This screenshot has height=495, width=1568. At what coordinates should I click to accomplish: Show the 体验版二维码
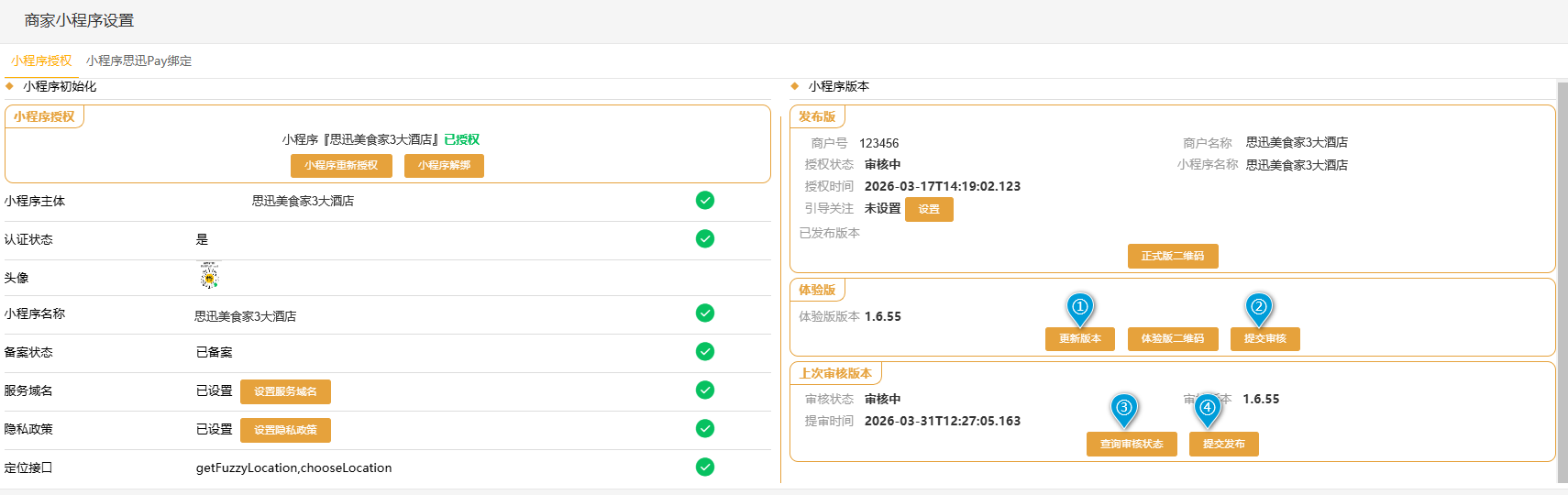(x=1172, y=338)
